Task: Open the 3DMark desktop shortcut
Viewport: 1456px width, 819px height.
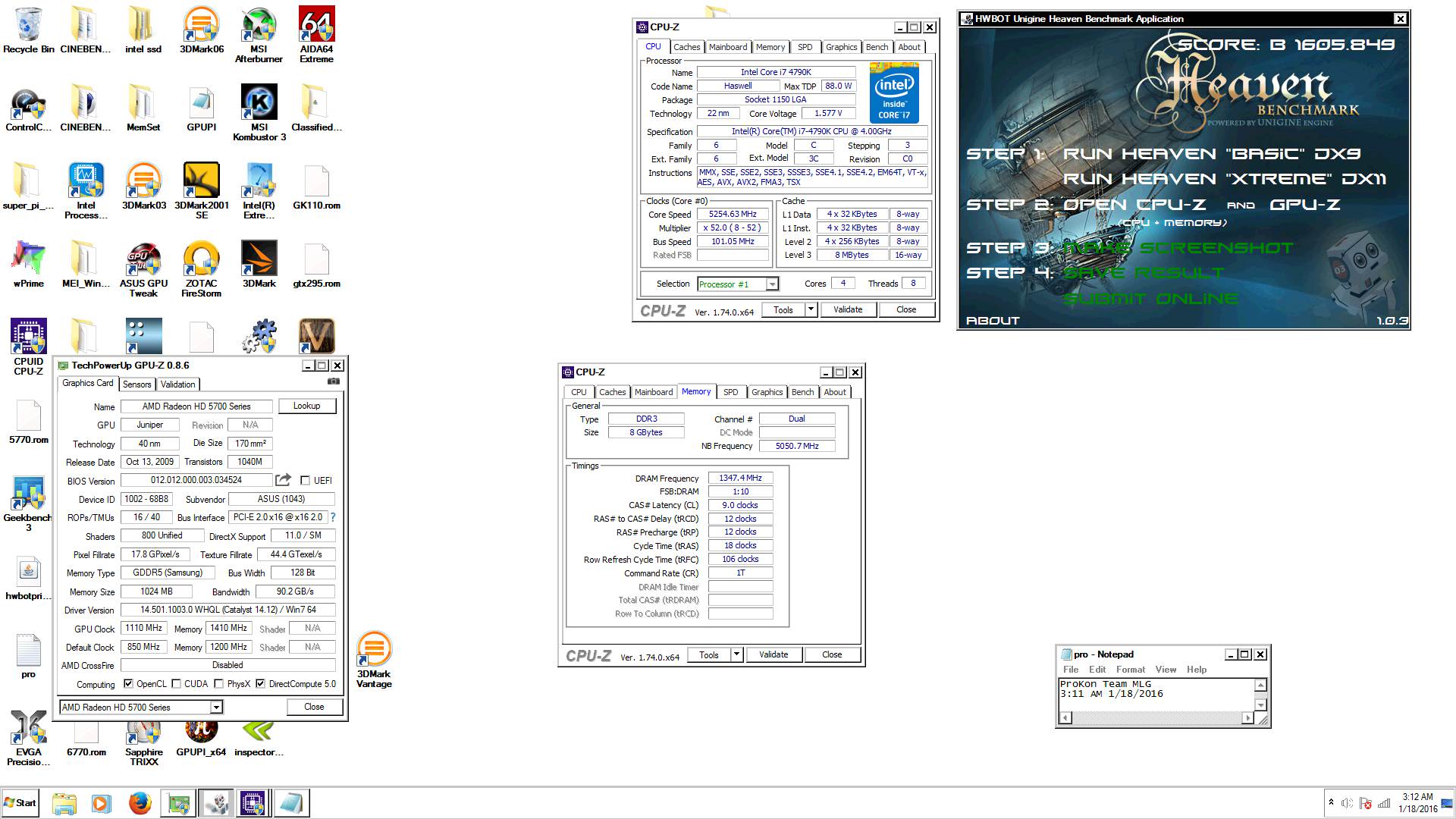Action: [259, 264]
